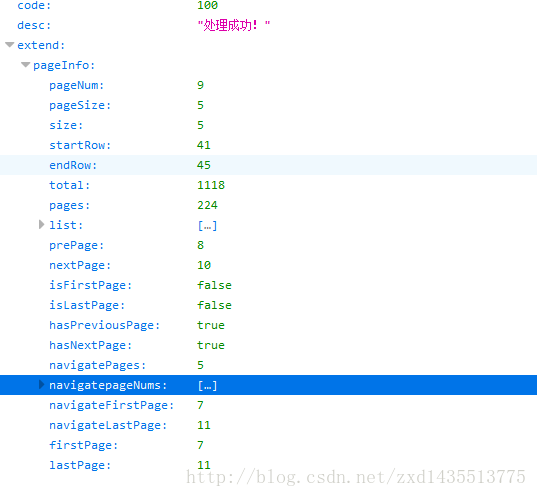Expand the navigatepageNums array triangle
This screenshot has height=497, width=537.
[x=42, y=385]
